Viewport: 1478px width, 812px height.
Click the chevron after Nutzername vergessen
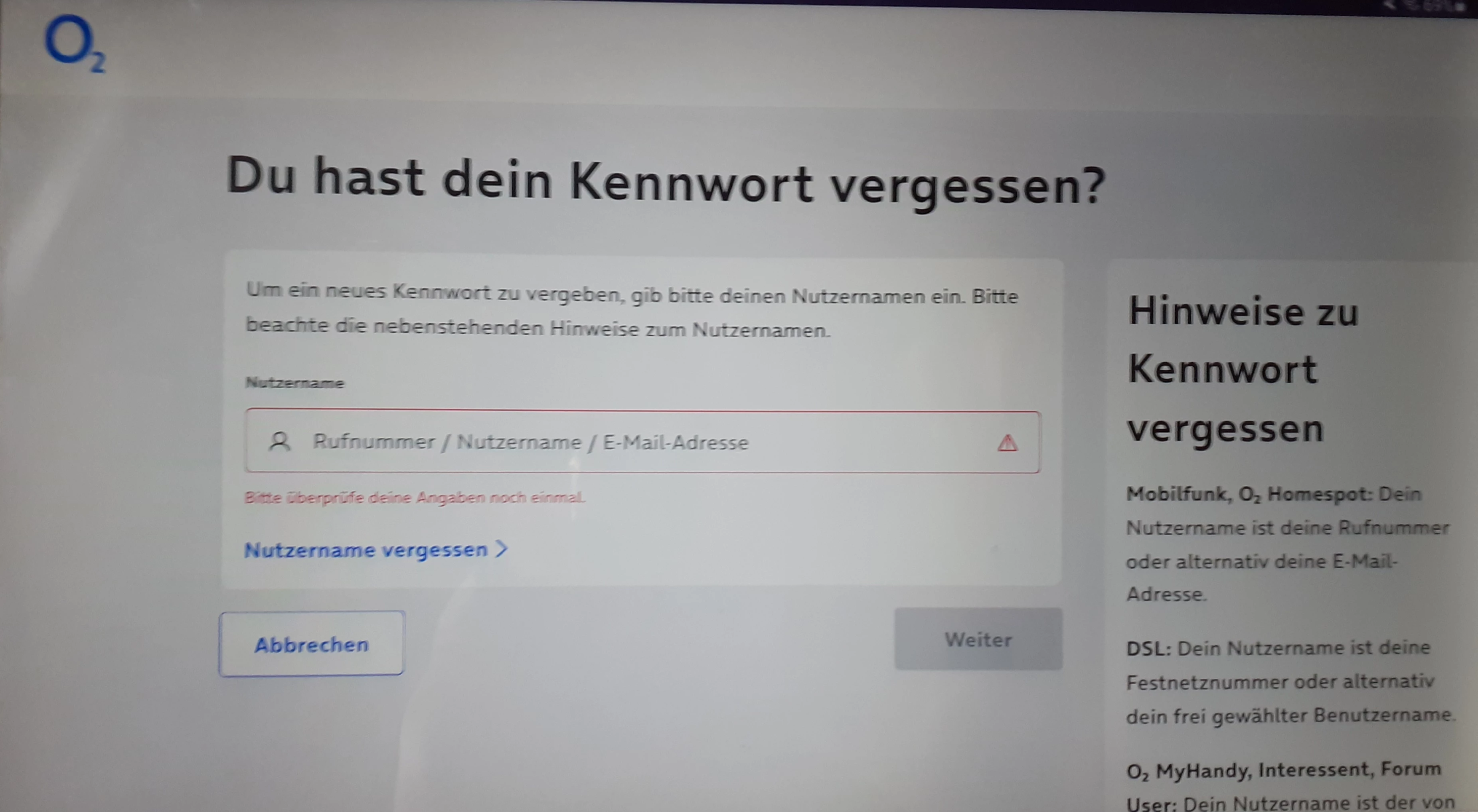502,549
